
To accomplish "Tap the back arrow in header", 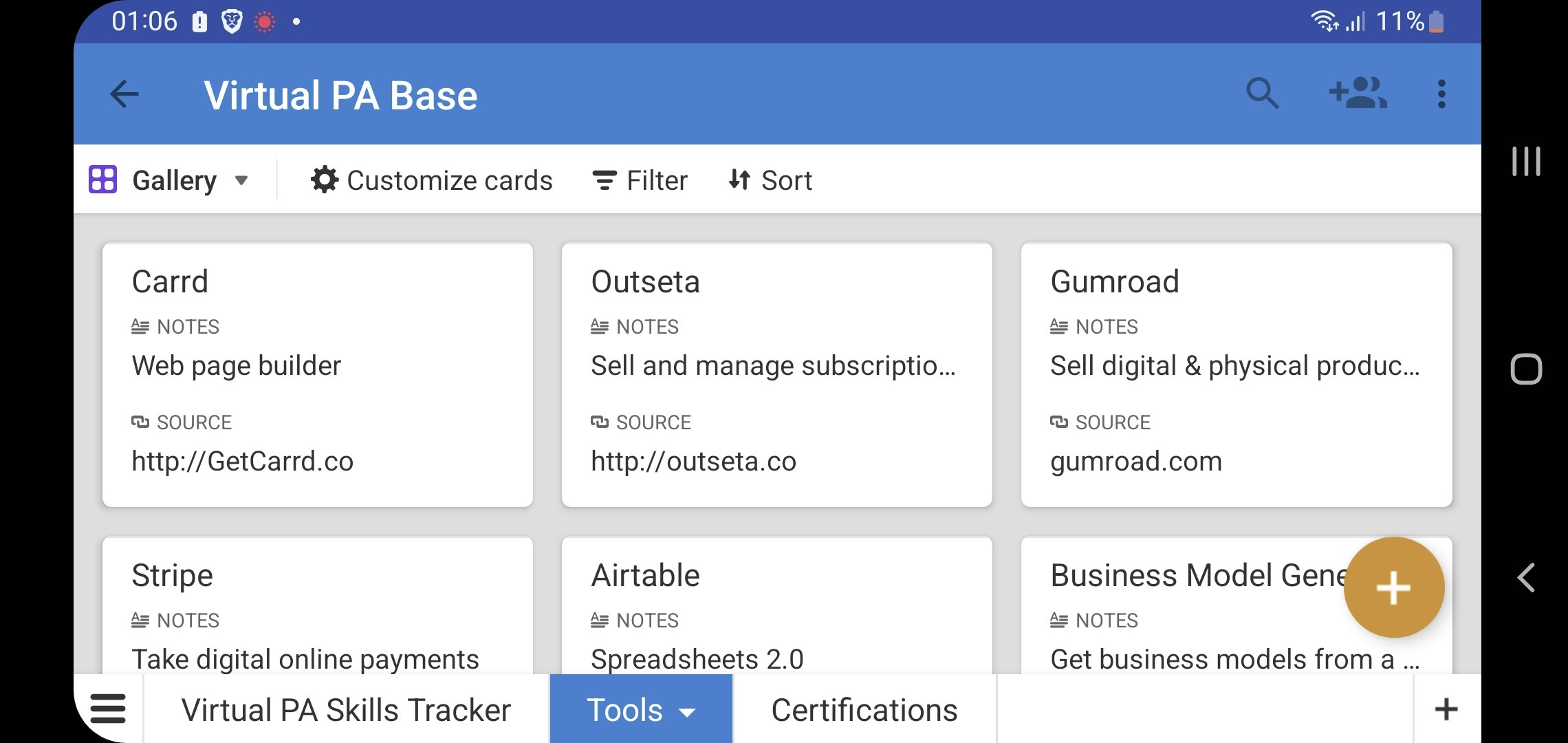I will pos(124,94).
